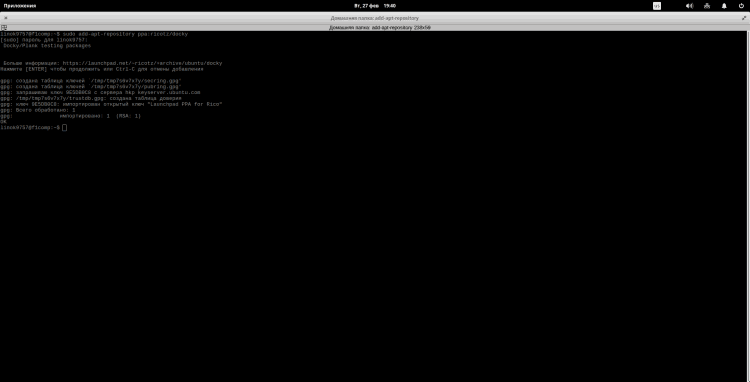
Task: Select the OK output line
Action: point(3,121)
